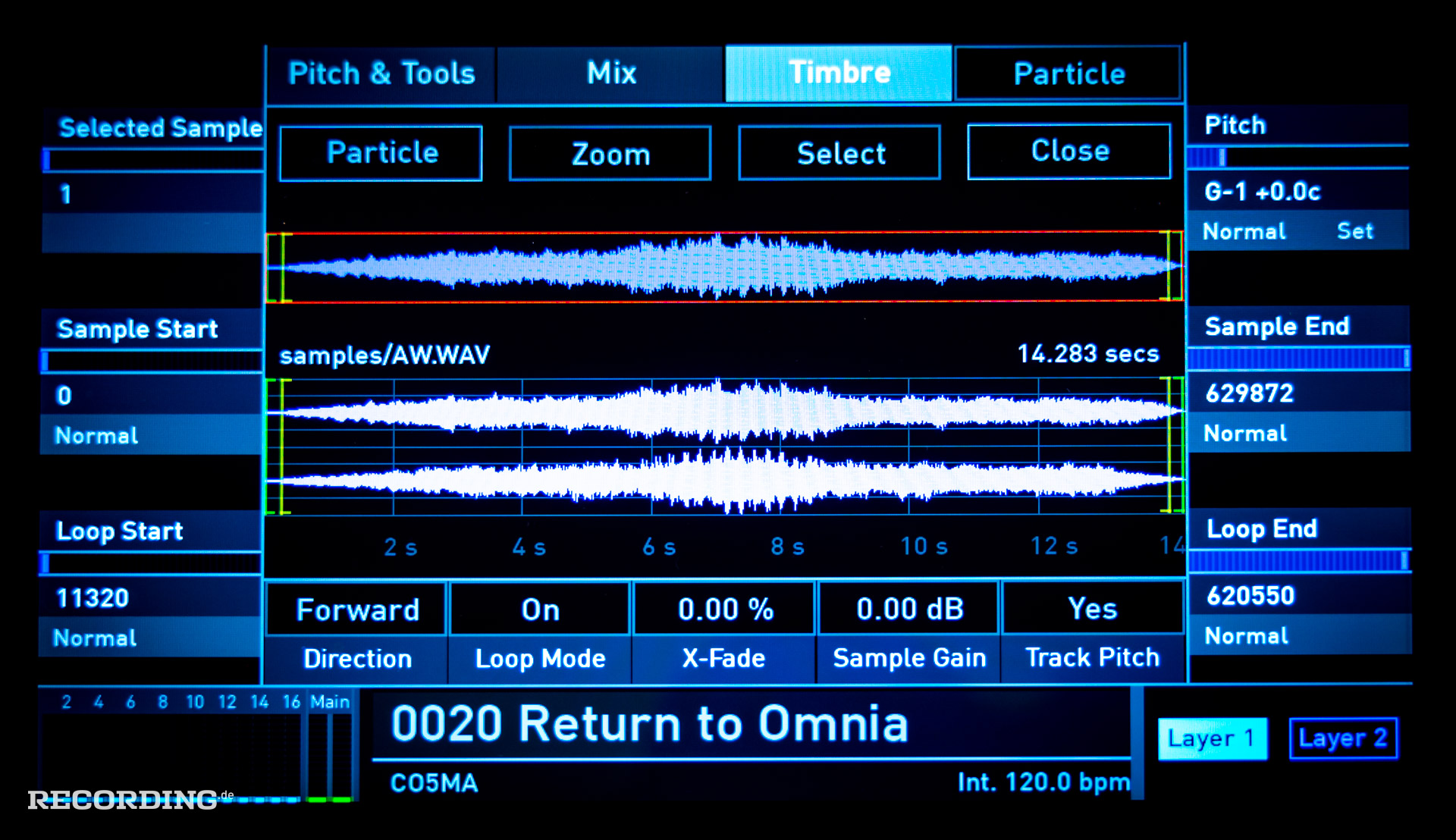Click the 14.283 secs duration text
The image size is (1456, 840).
pyautogui.click(x=1087, y=353)
